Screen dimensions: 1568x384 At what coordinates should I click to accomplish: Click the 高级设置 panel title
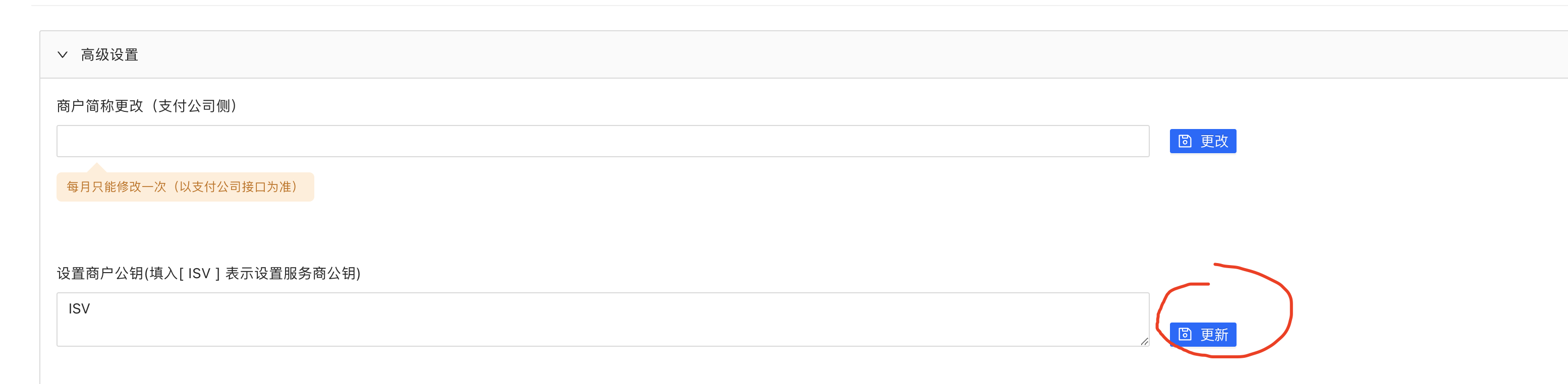click(109, 55)
